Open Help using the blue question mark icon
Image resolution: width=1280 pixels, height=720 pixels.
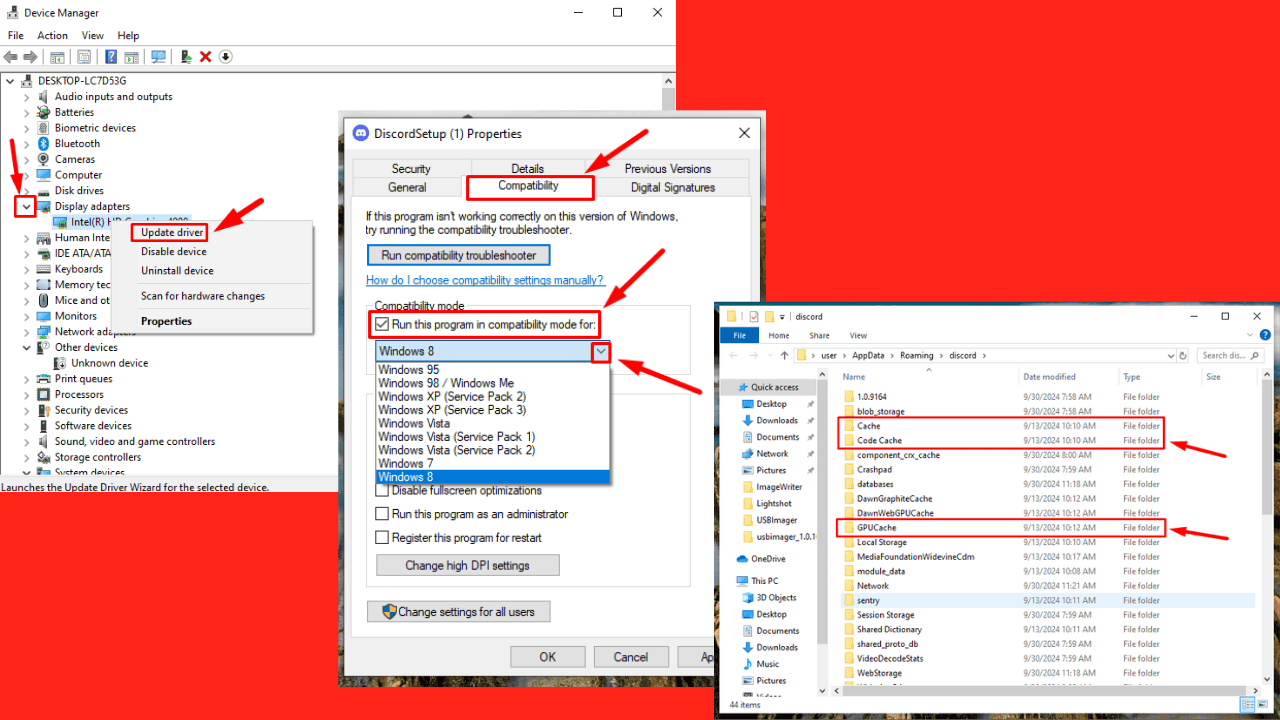tap(110, 57)
